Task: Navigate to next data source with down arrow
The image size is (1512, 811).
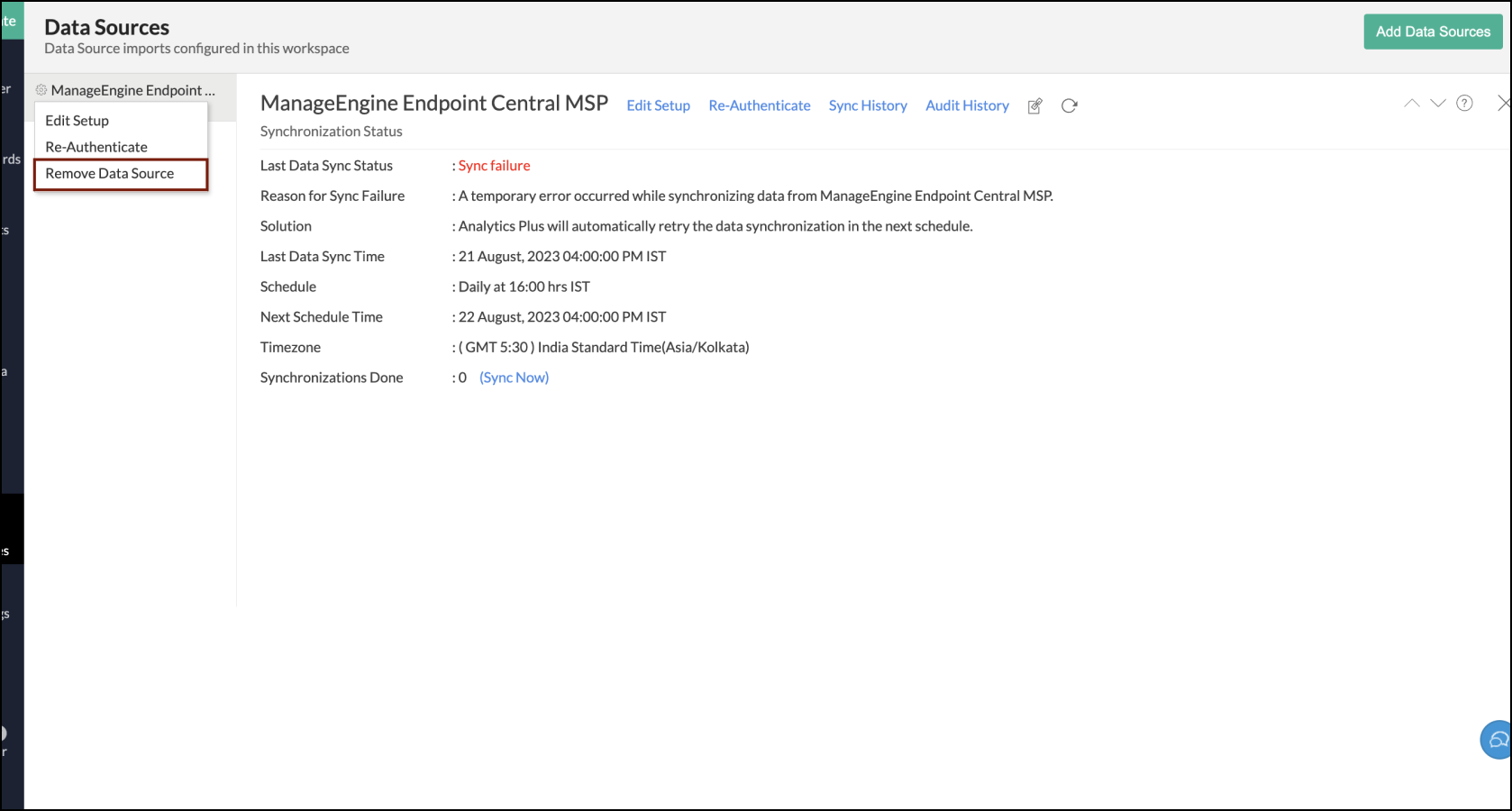Action: [x=1437, y=103]
